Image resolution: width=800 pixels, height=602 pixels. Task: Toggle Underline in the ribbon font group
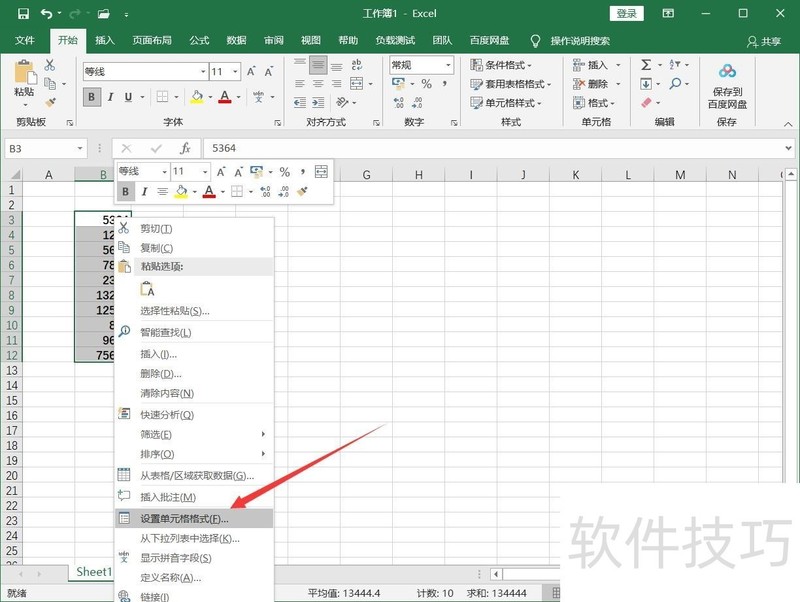[128, 97]
